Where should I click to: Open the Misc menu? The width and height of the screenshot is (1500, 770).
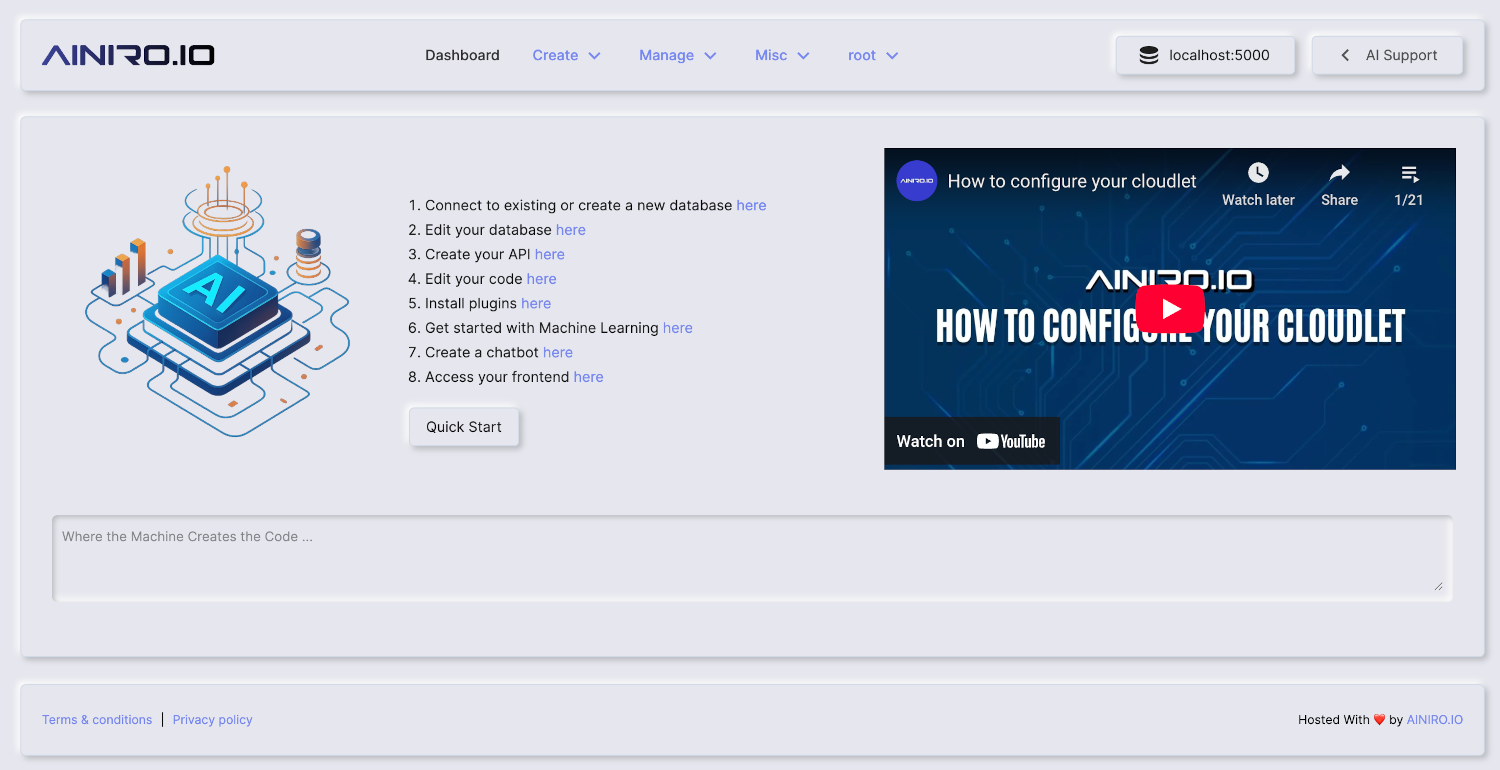pyautogui.click(x=782, y=55)
